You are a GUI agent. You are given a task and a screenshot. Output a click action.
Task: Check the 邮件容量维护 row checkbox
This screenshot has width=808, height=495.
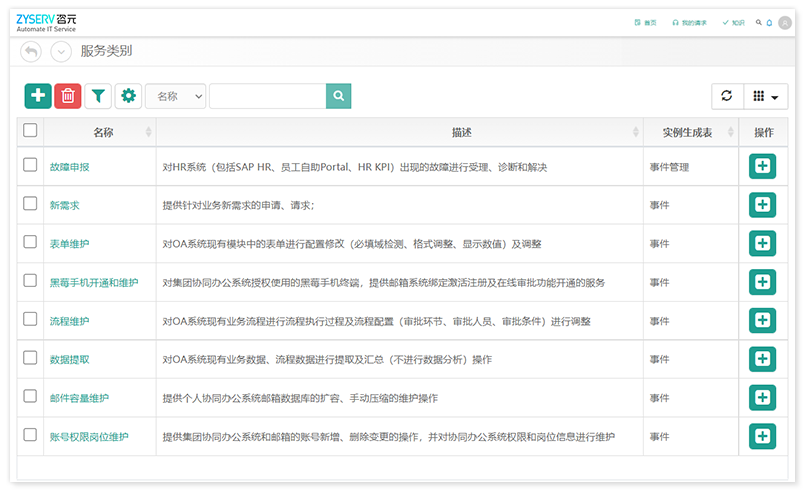pyautogui.click(x=30, y=396)
